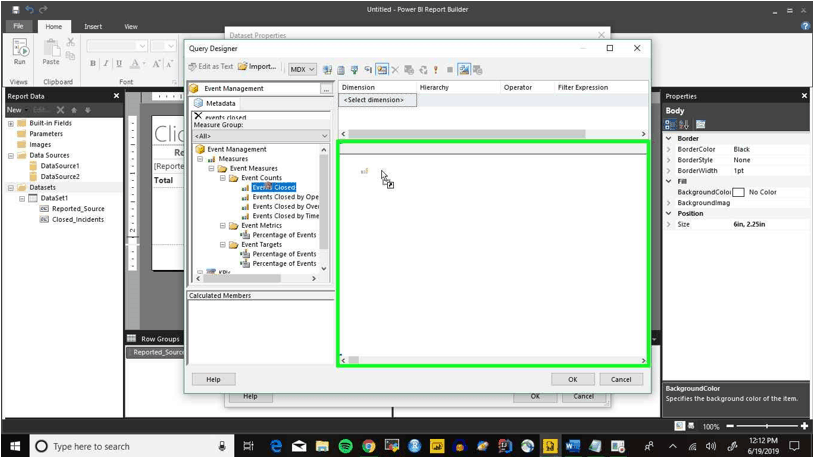Click the Run report icon
Screen dimensions: 813x459
tap(20, 52)
